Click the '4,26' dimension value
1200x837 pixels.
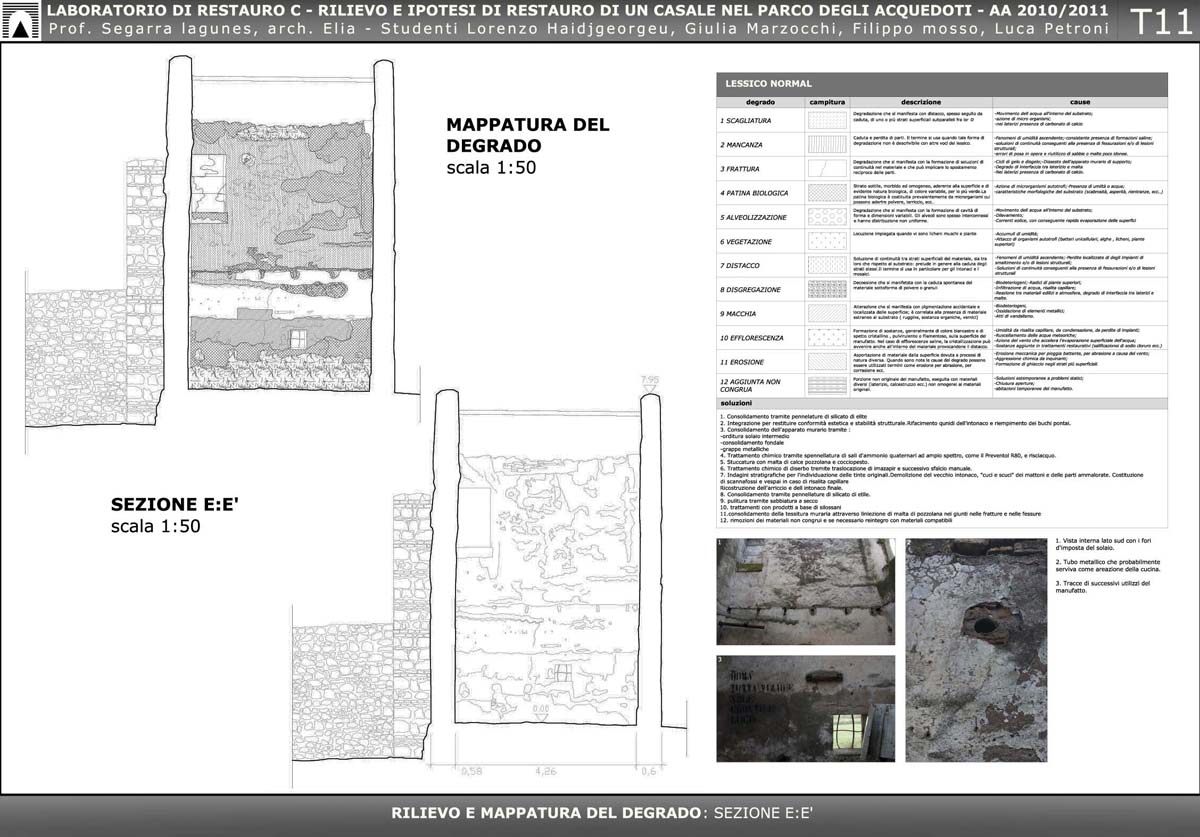[x=546, y=771]
